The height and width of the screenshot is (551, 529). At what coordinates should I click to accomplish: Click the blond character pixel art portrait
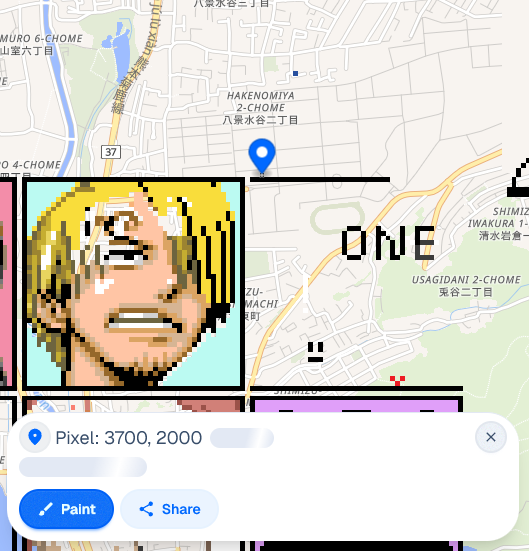coord(134,284)
